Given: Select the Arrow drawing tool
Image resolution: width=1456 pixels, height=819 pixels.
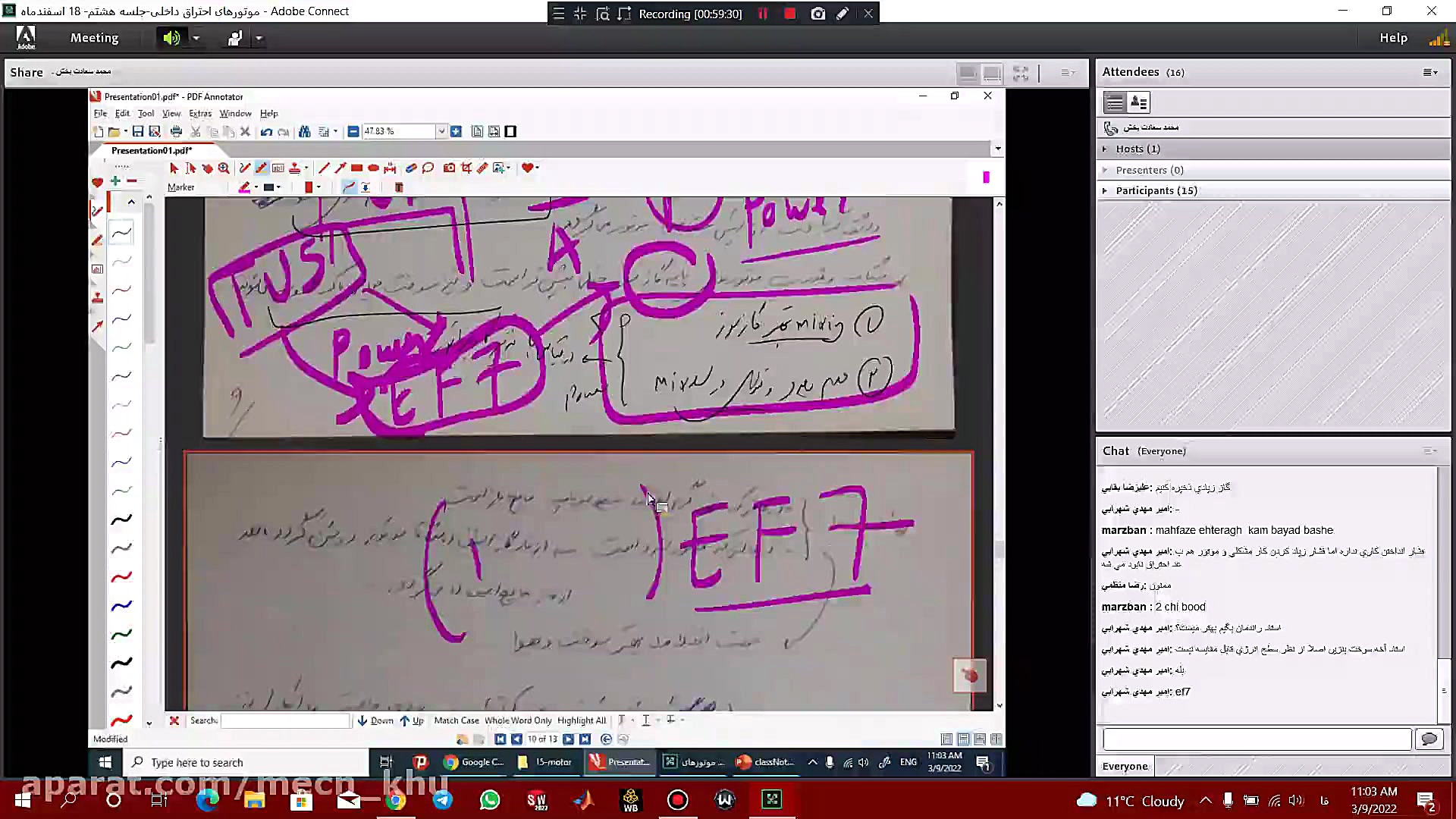Looking at the screenshot, I should pos(340,168).
